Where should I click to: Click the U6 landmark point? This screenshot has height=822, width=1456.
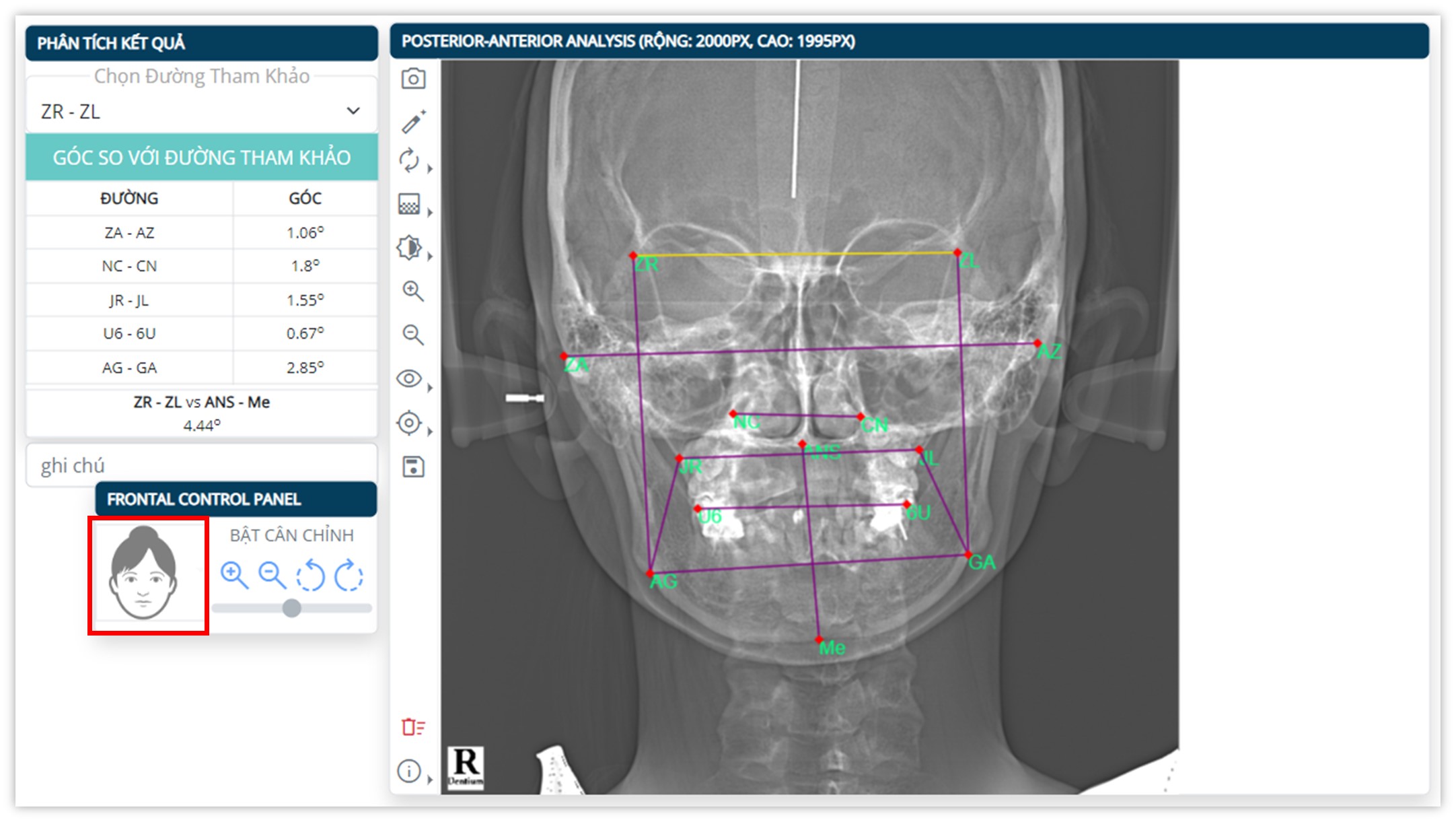click(698, 508)
